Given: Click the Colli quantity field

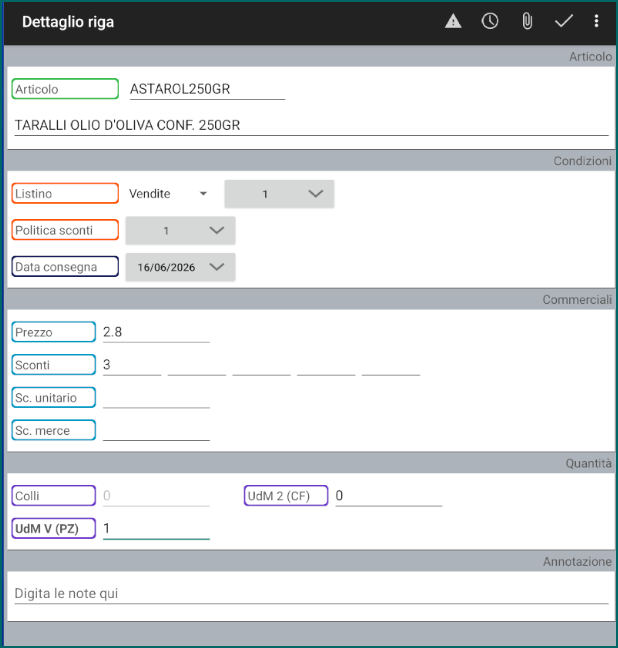Looking at the screenshot, I should pyautogui.click(x=156, y=496).
